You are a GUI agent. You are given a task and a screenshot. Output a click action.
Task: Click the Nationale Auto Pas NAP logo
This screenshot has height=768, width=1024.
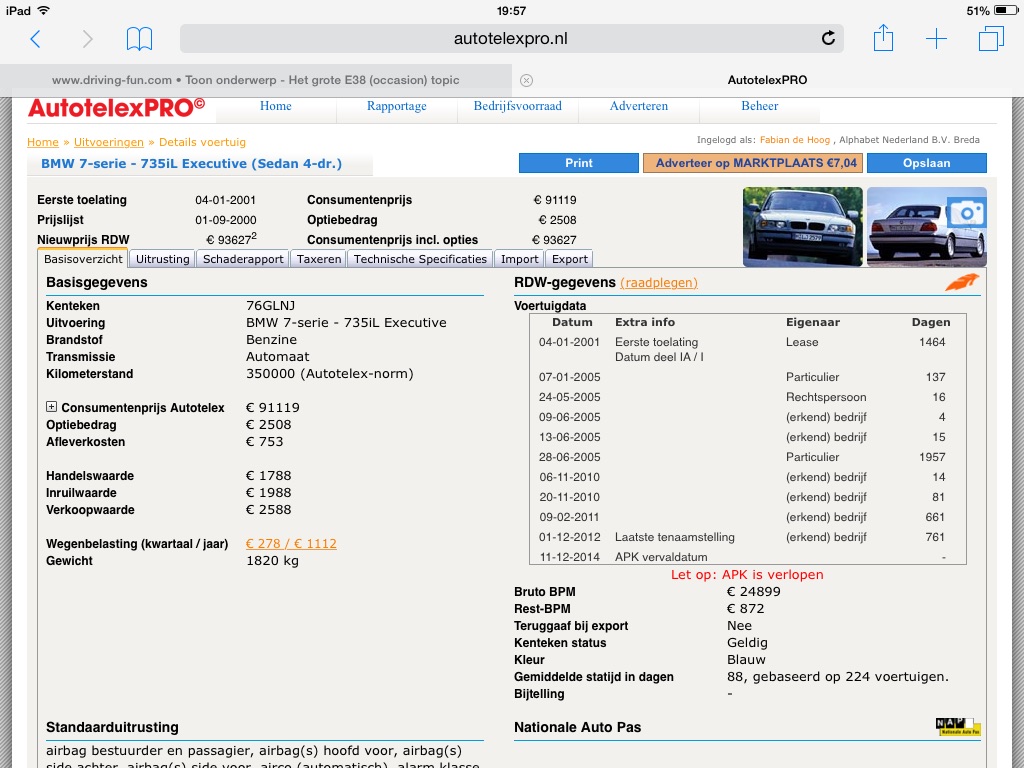pos(958,726)
